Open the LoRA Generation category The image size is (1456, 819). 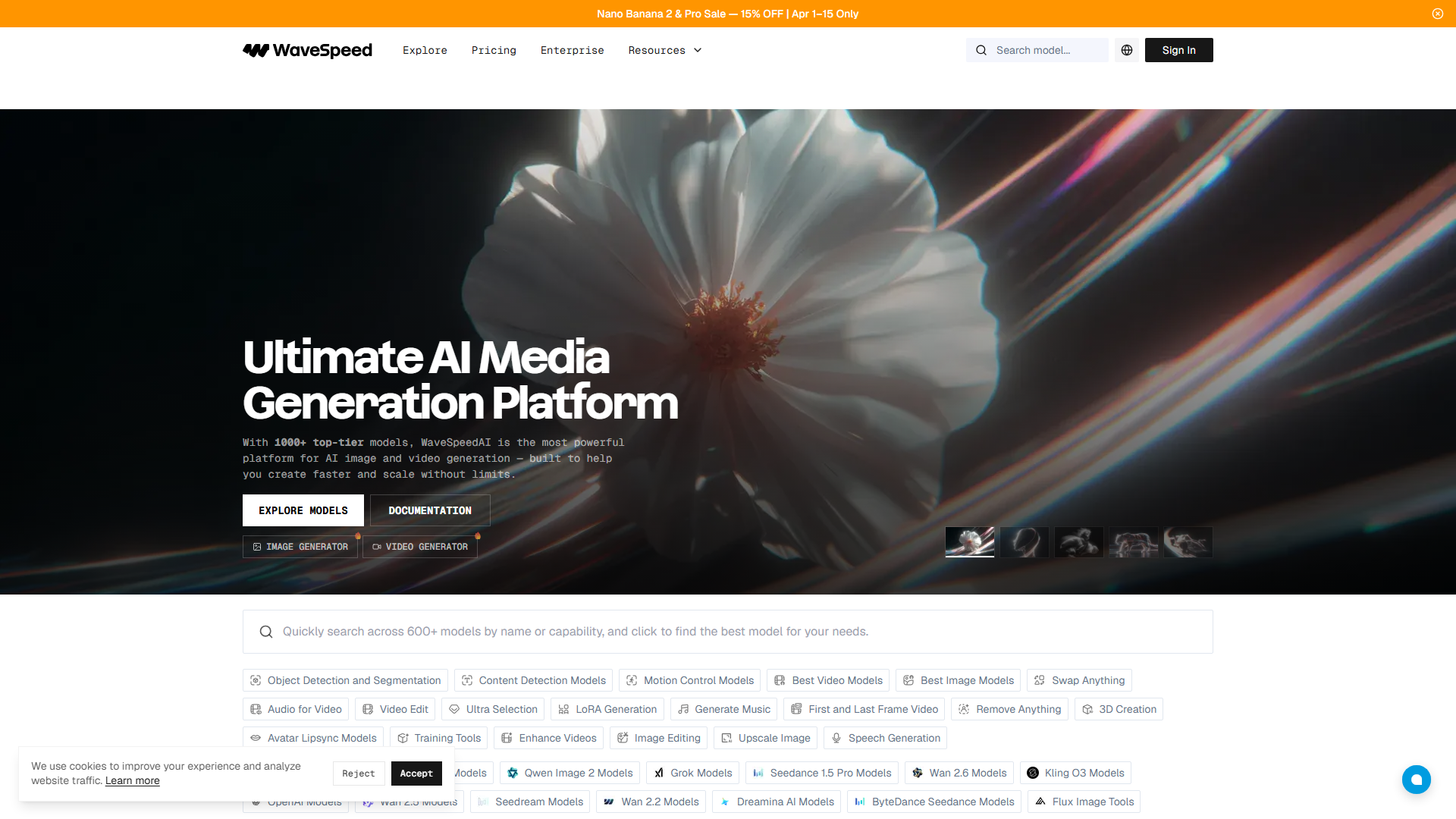pos(607,709)
